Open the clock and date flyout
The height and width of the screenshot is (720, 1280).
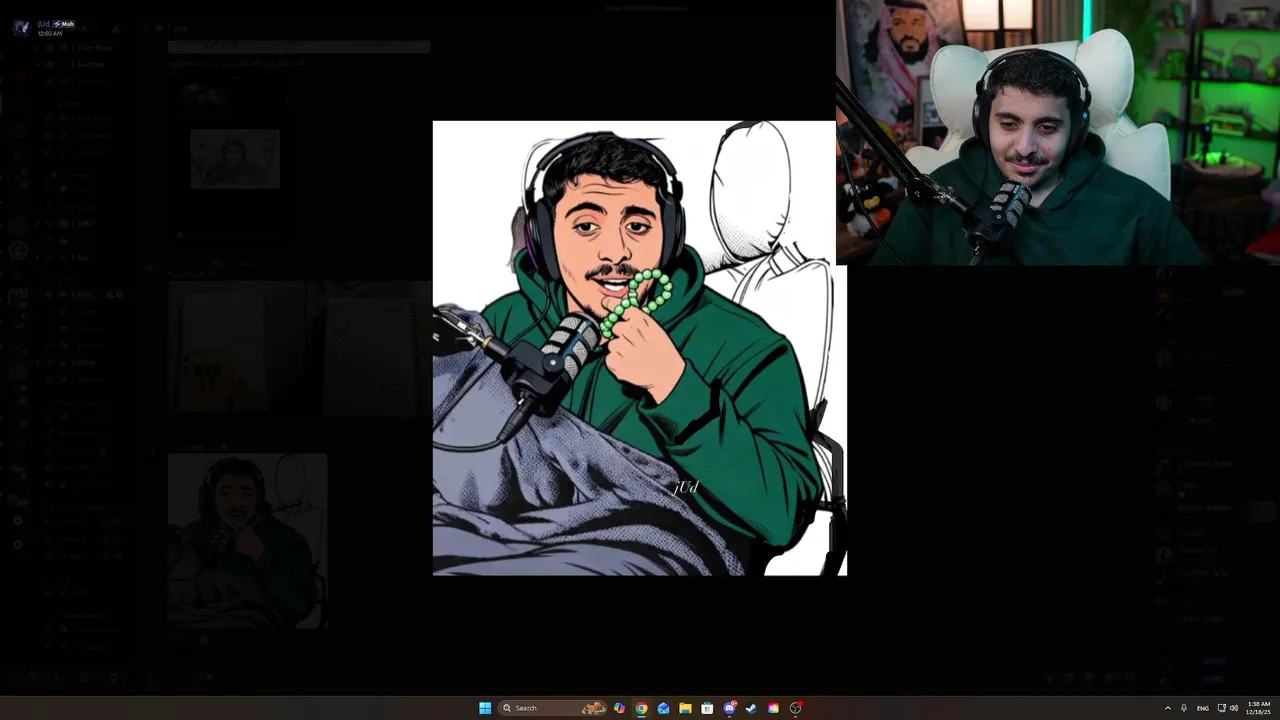click(x=1258, y=708)
